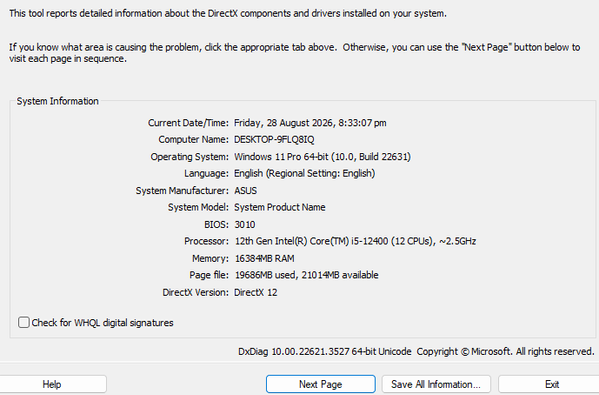Image resolution: width=599 pixels, height=395 pixels.
Task: Click the System Information group title
Action: tap(58, 101)
